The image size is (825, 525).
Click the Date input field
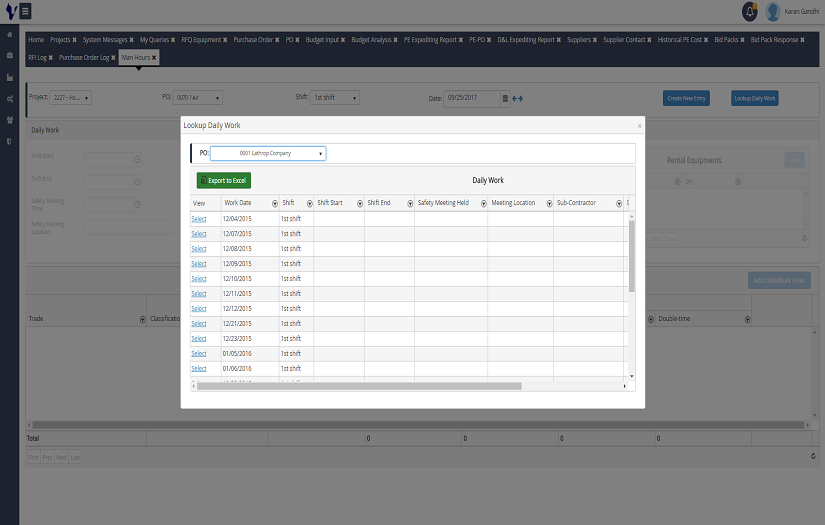click(471, 98)
